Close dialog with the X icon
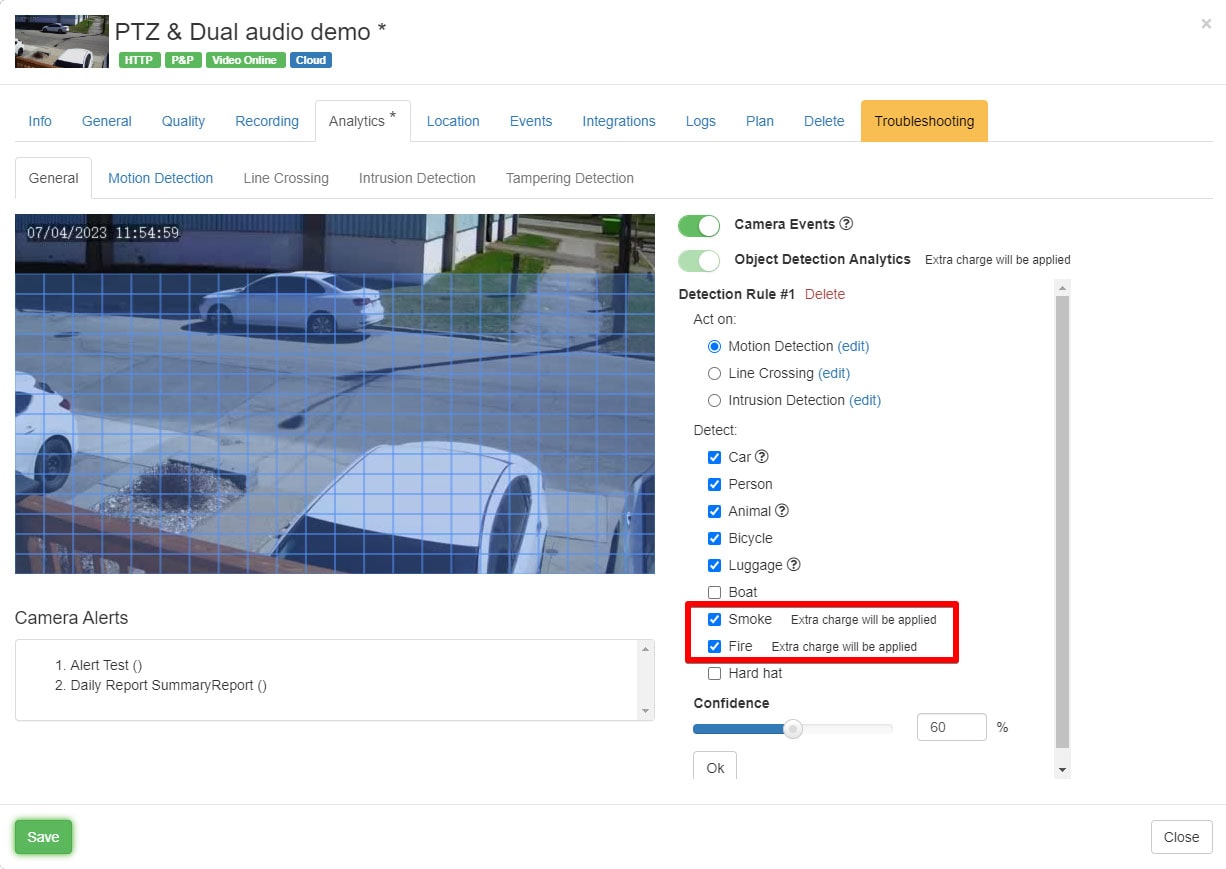This screenshot has width=1226, height=869. (x=1205, y=24)
